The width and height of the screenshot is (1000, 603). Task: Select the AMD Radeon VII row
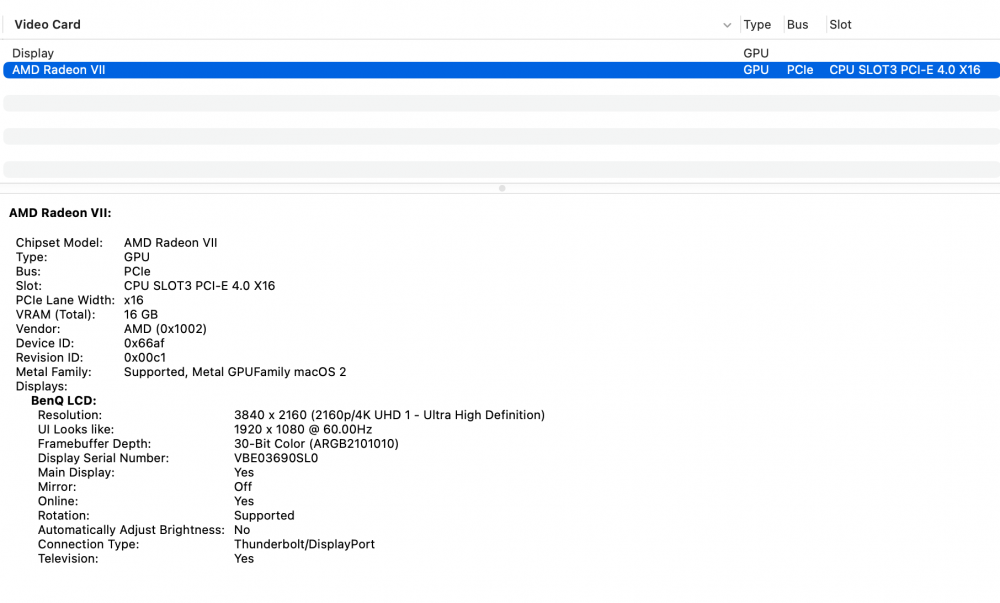(x=501, y=70)
